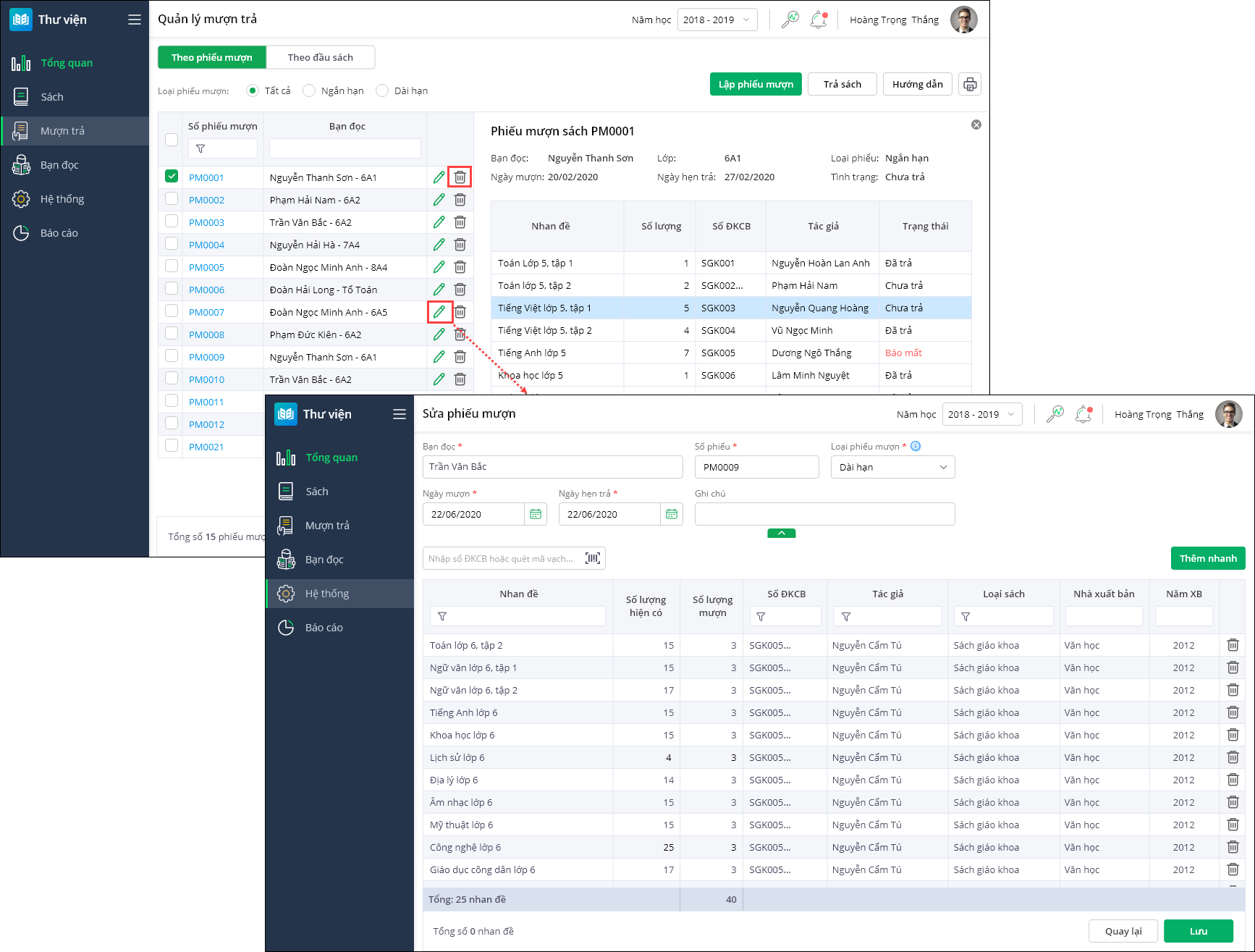Edit loan slip PM0005 with pencil icon
The height and width of the screenshot is (952, 1255).
click(x=439, y=267)
